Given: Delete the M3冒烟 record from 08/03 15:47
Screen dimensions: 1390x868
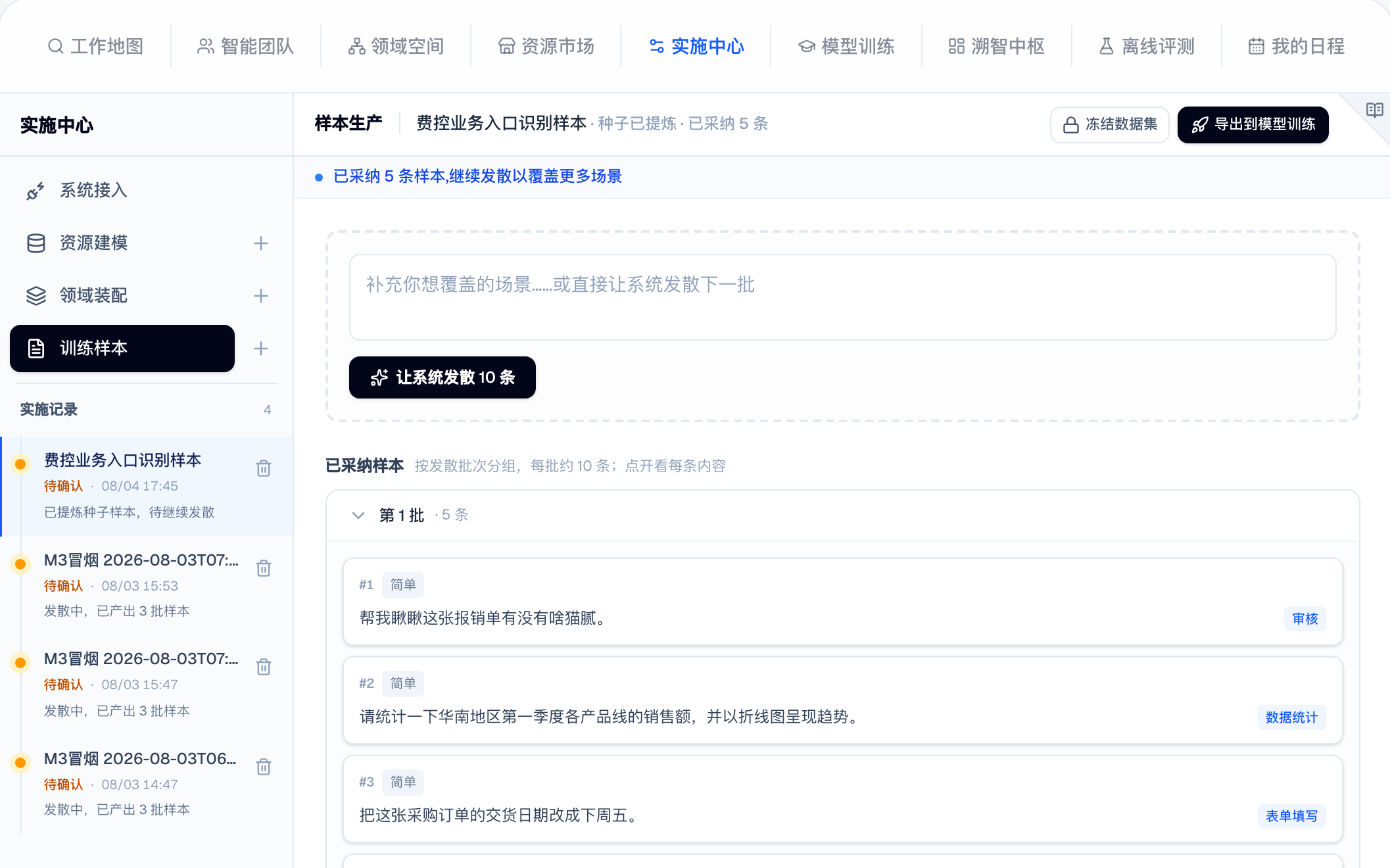Looking at the screenshot, I should click(x=264, y=667).
